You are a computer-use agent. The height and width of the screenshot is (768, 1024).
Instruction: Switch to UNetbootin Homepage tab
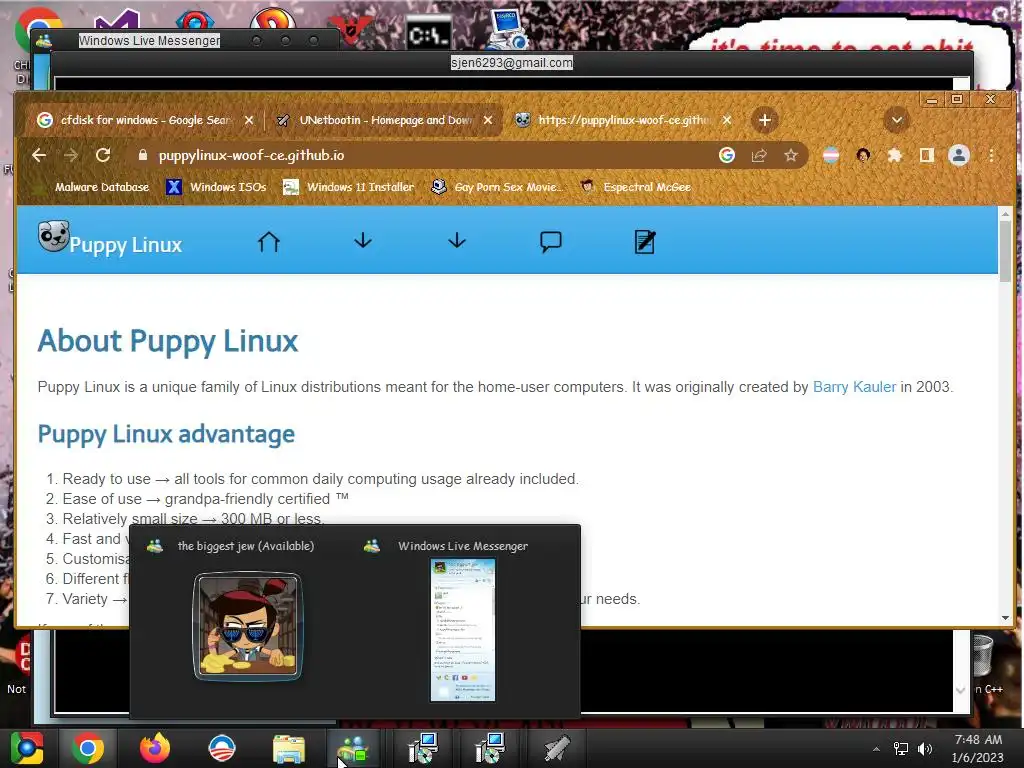coord(384,120)
